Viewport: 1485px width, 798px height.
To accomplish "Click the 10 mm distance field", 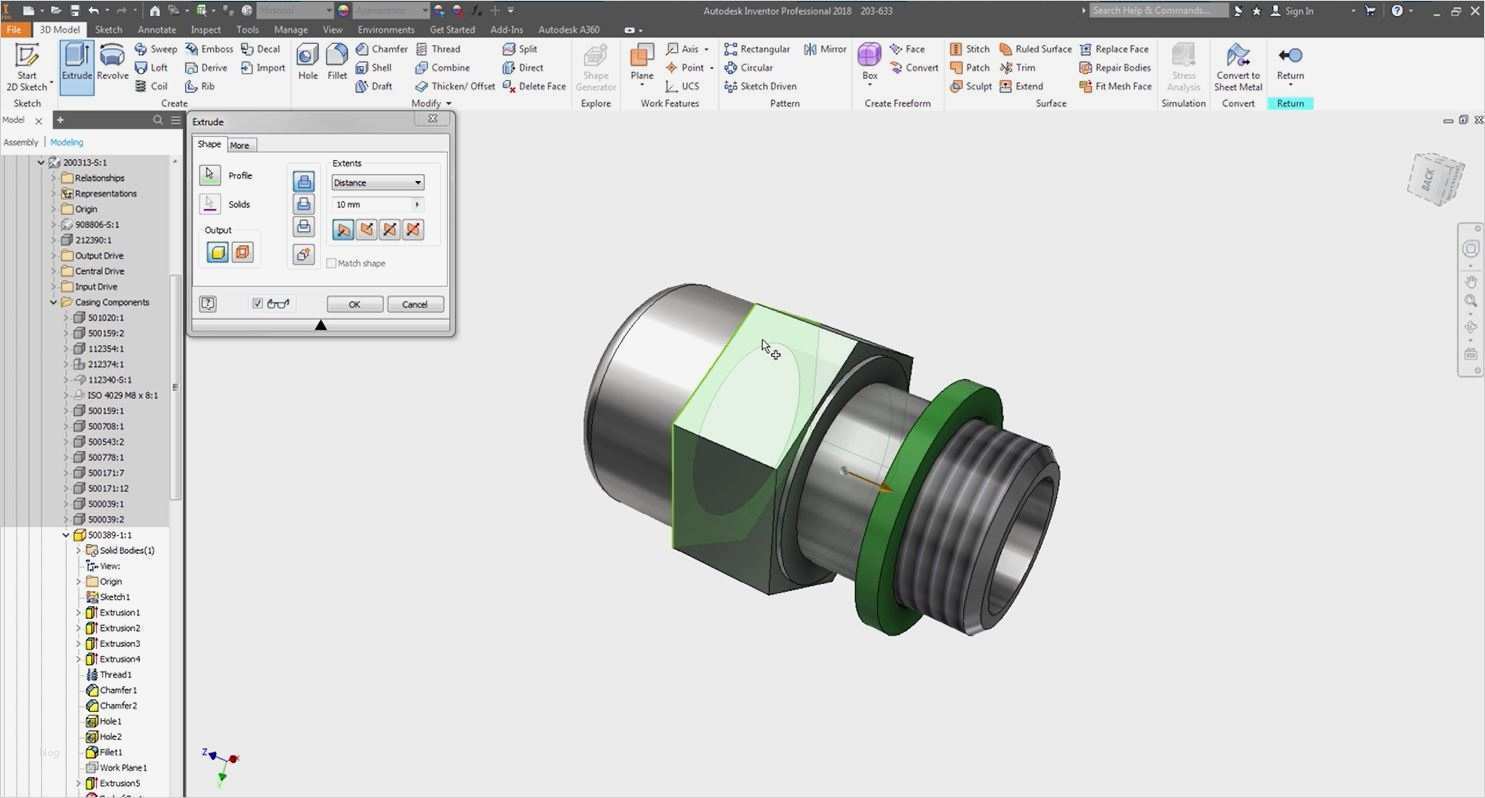I will pos(370,205).
